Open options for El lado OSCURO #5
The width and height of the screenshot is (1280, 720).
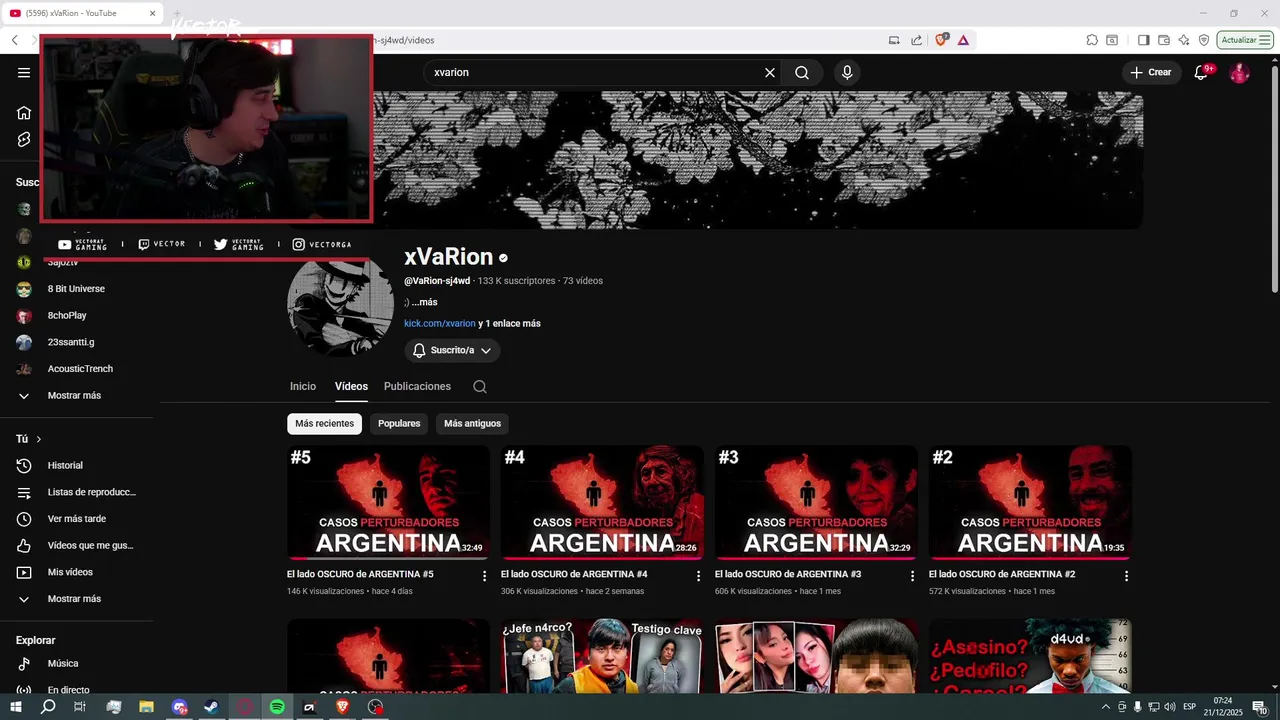[485, 576]
